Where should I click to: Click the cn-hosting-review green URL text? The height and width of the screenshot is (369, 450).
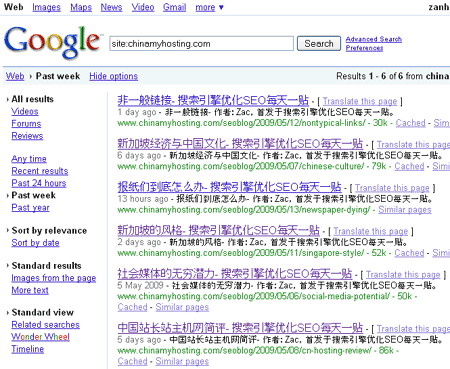(244, 350)
